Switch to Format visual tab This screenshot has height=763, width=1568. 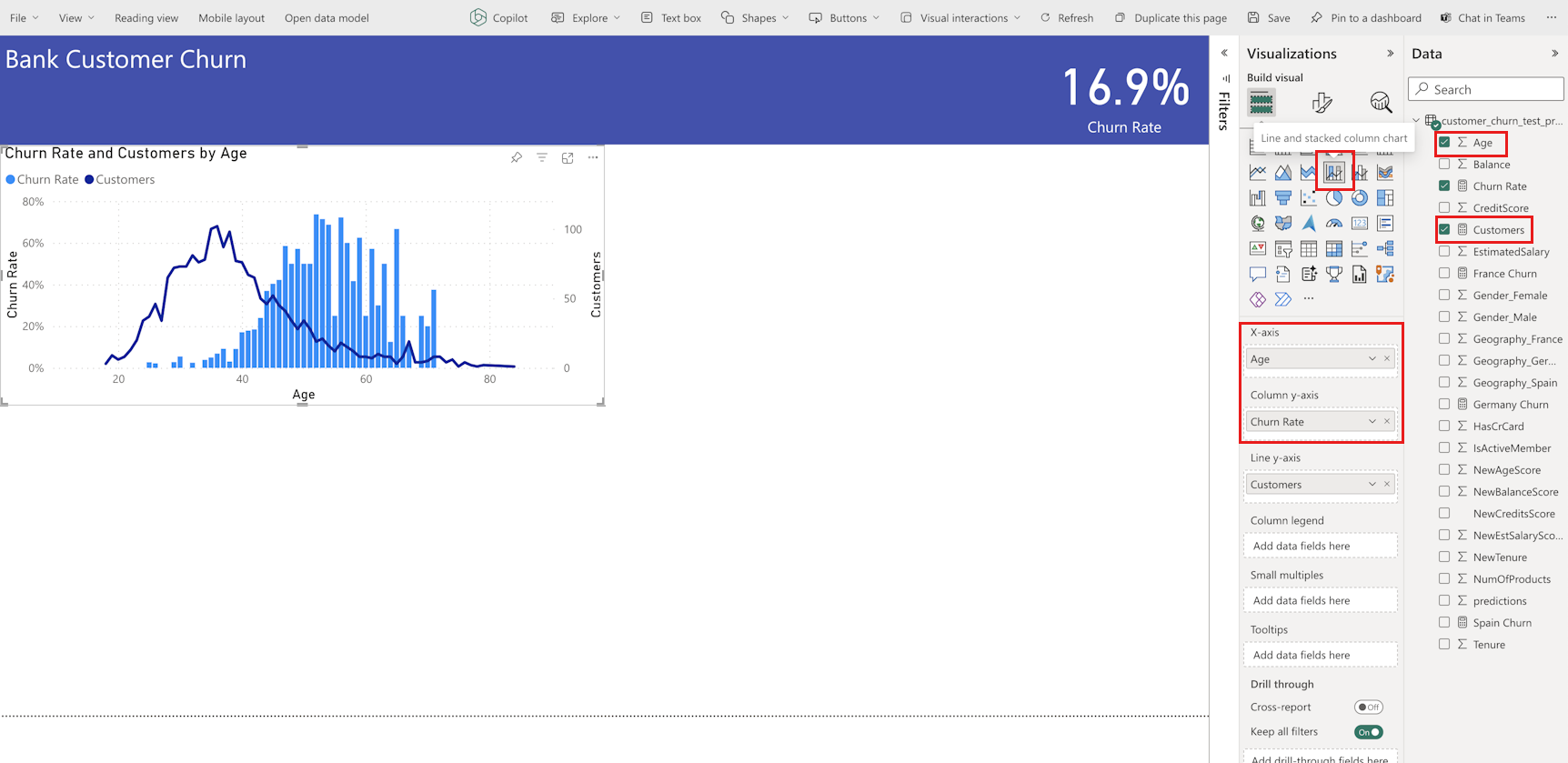(1322, 102)
